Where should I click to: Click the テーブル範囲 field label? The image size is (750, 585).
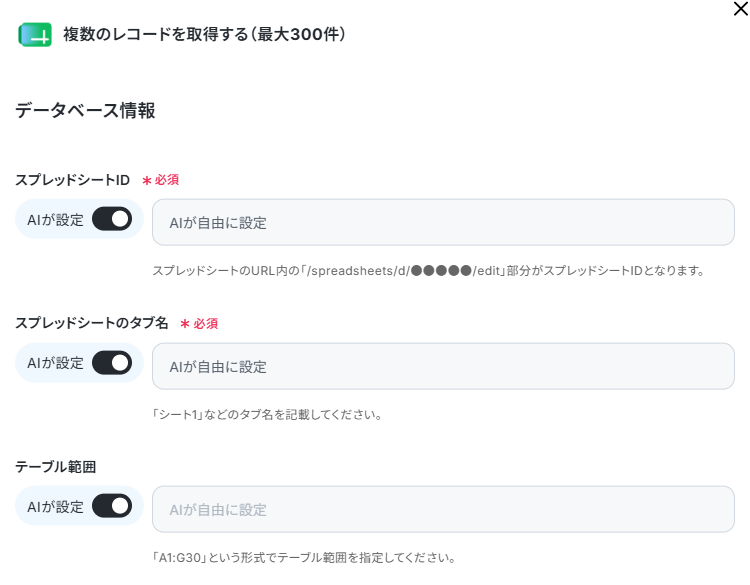(55, 466)
